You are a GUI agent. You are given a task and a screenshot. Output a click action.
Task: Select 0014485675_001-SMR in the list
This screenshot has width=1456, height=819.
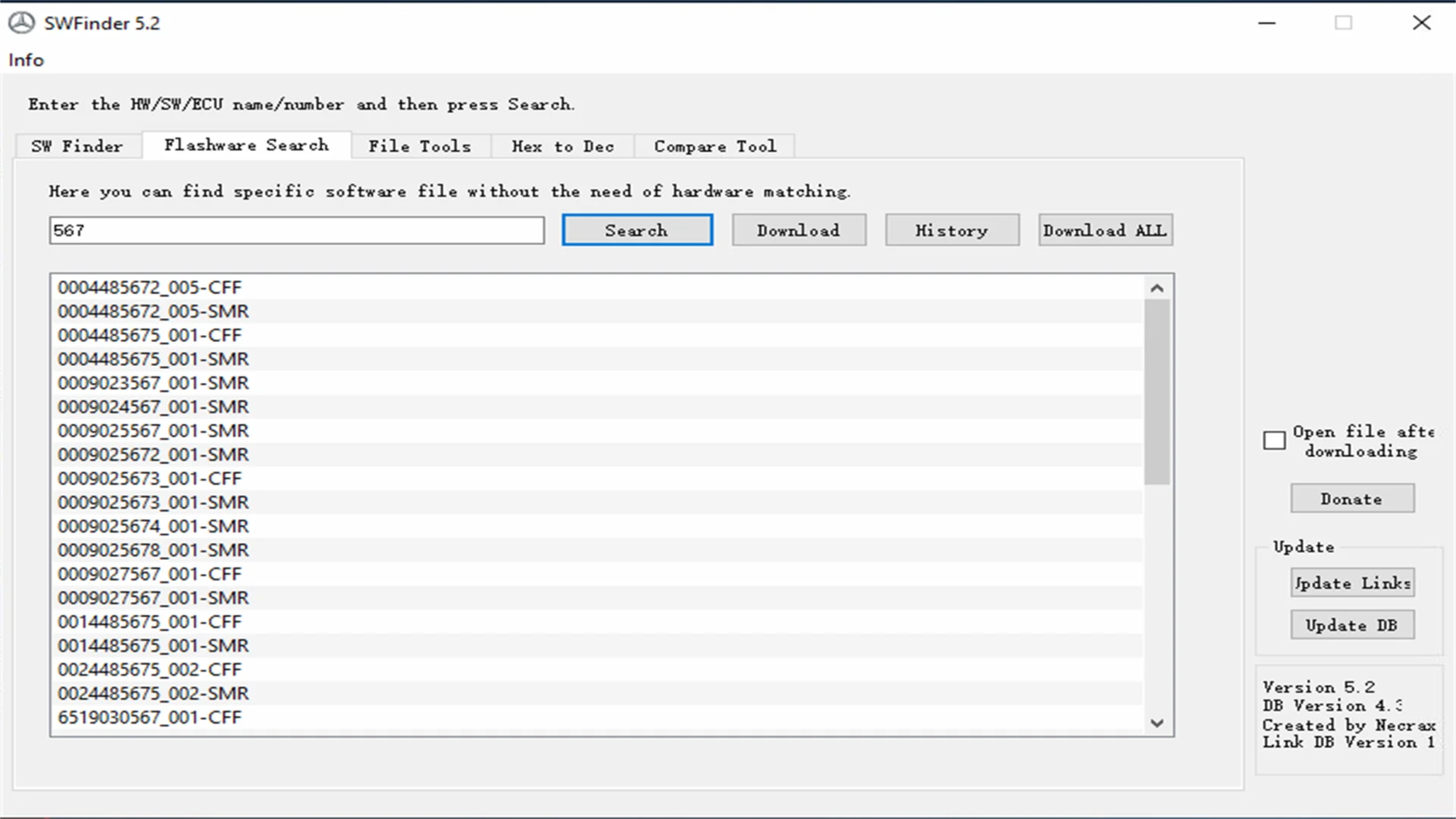[x=597, y=646]
